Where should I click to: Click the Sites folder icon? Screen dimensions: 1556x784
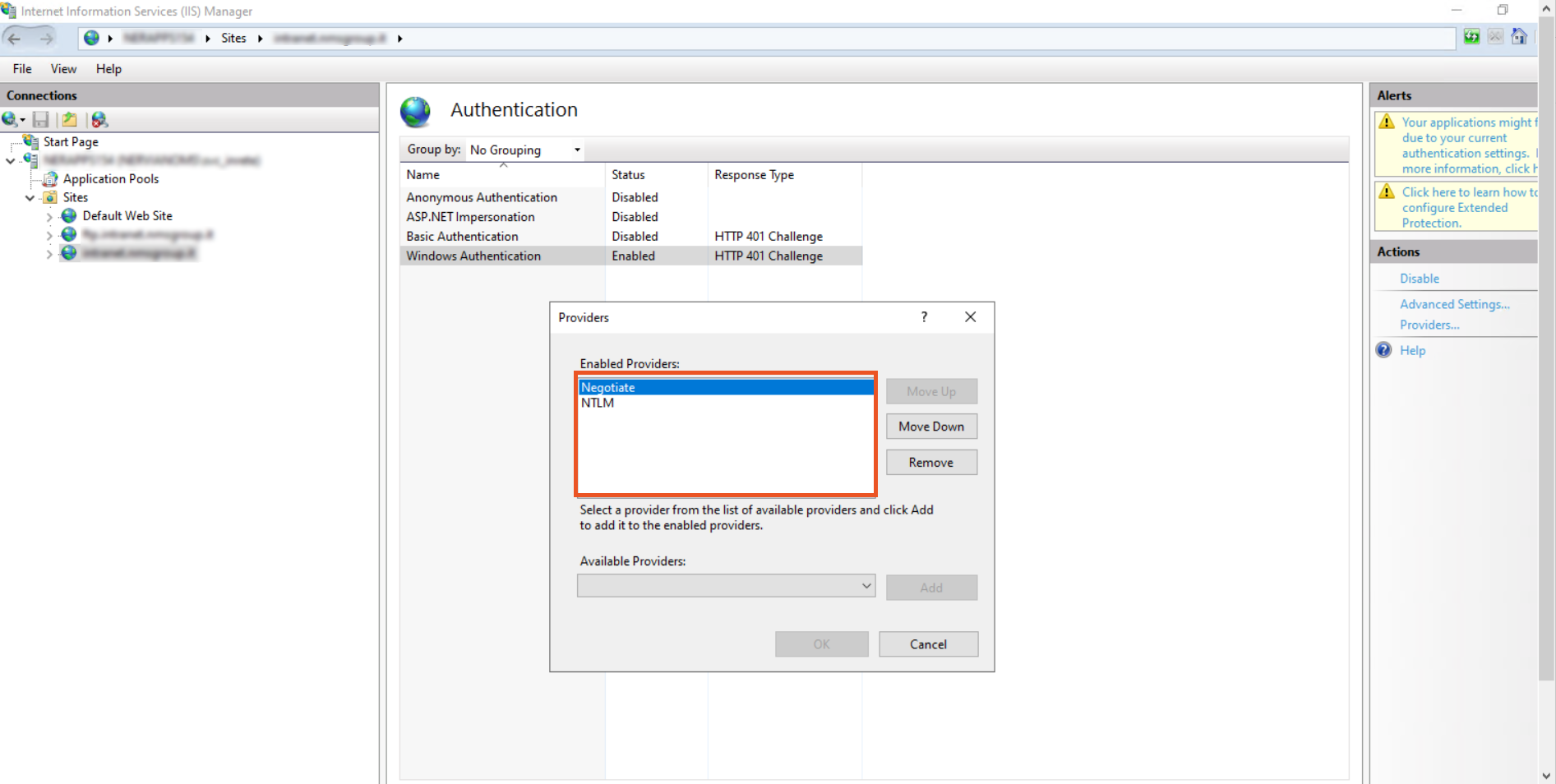coord(50,197)
